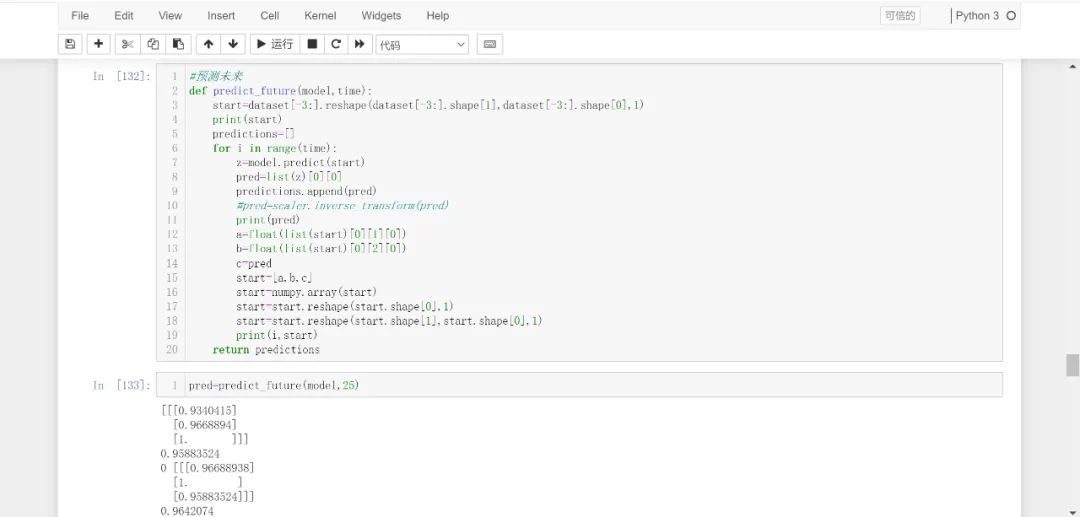
Task: Open the command palette keyboard icon
Action: 490,44
